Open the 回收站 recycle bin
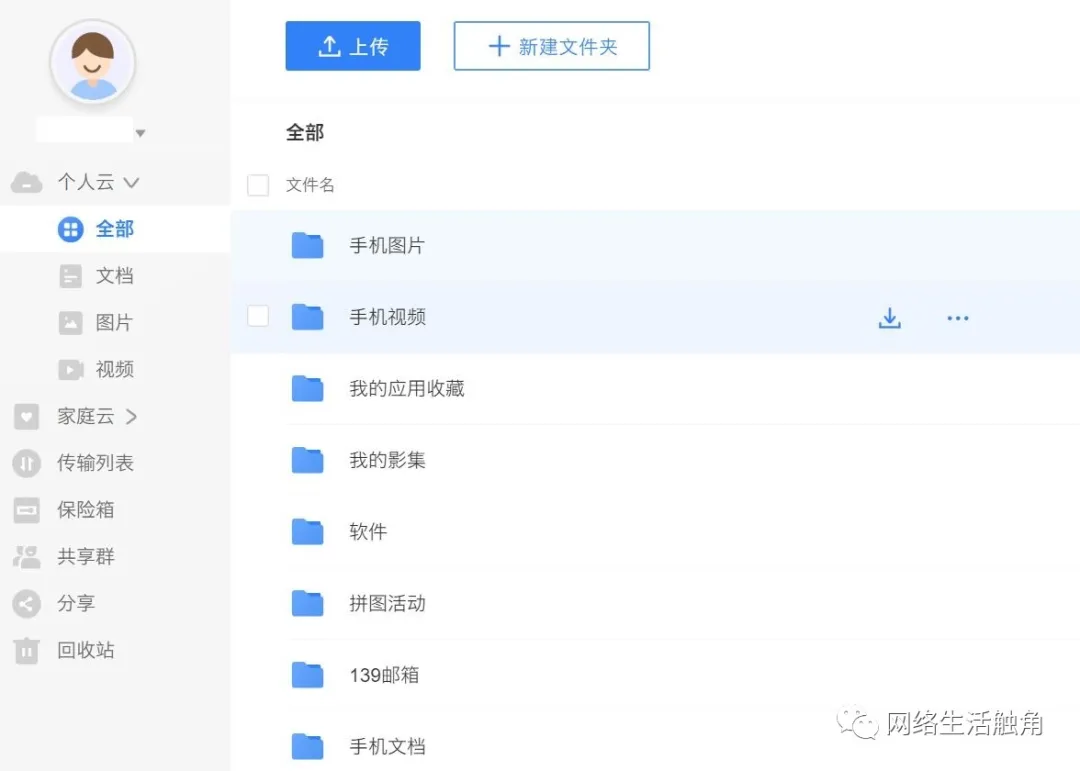Viewport: 1080px width, 771px height. (86, 650)
